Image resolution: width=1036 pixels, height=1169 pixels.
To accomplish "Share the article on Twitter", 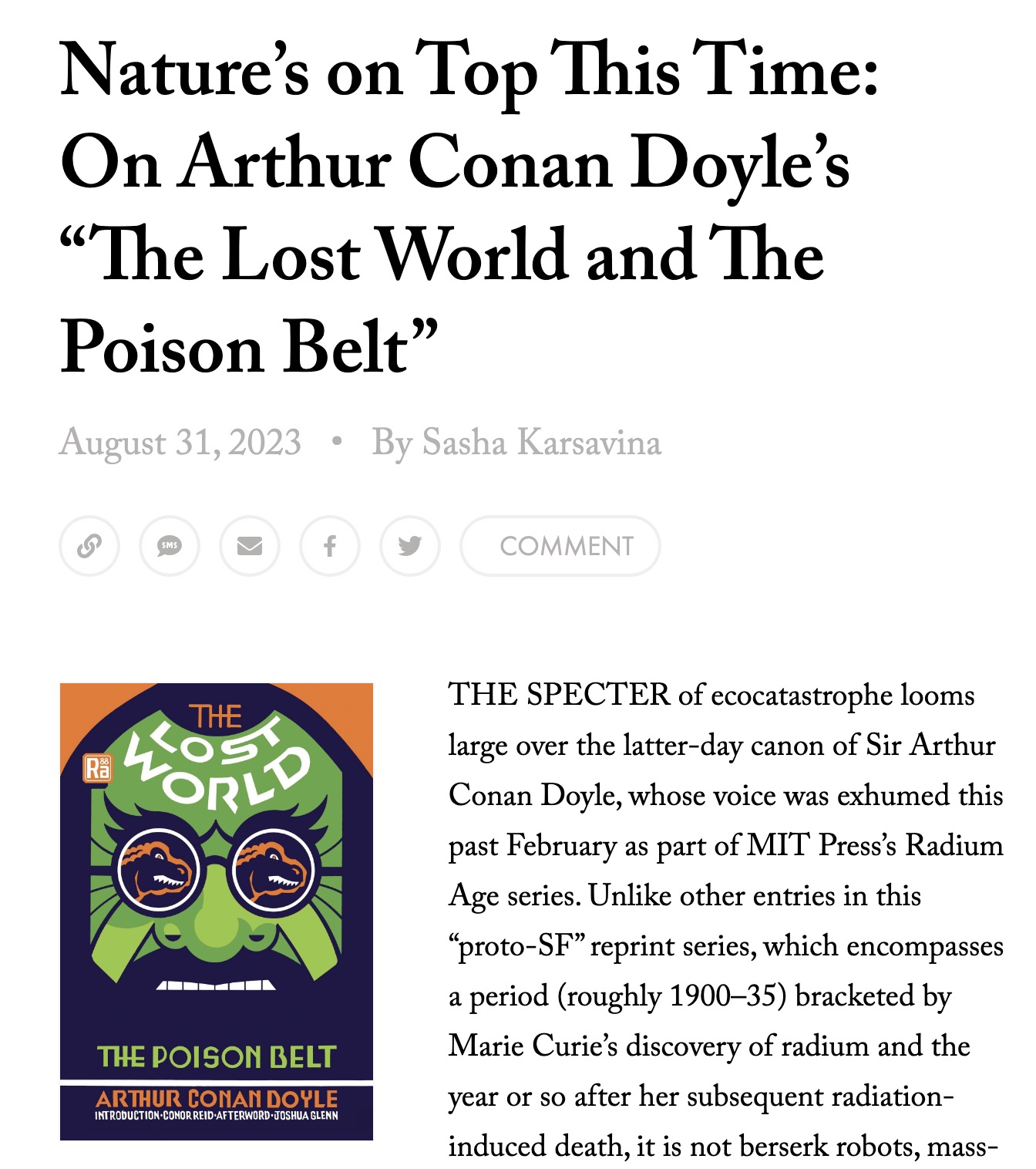I will (x=410, y=546).
